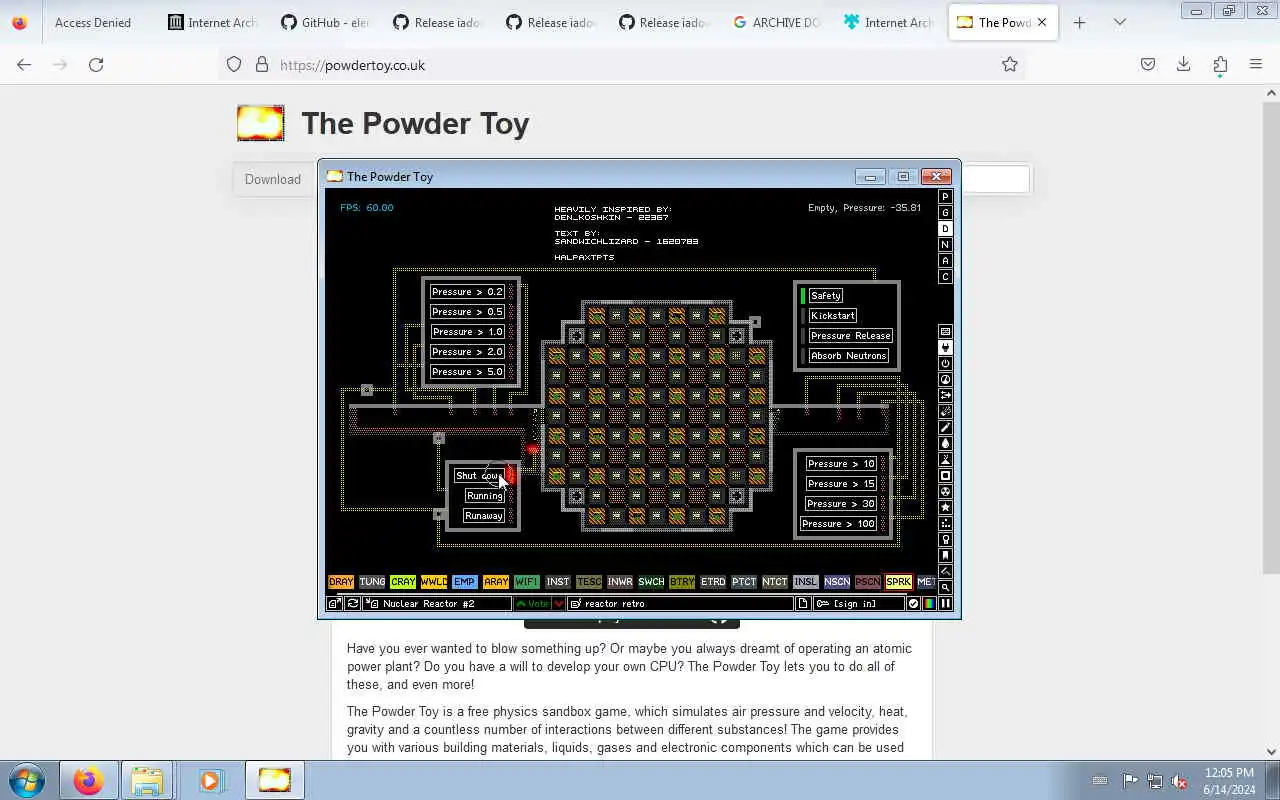Toggle pause in Powder Toy

click(x=945, y=604)
